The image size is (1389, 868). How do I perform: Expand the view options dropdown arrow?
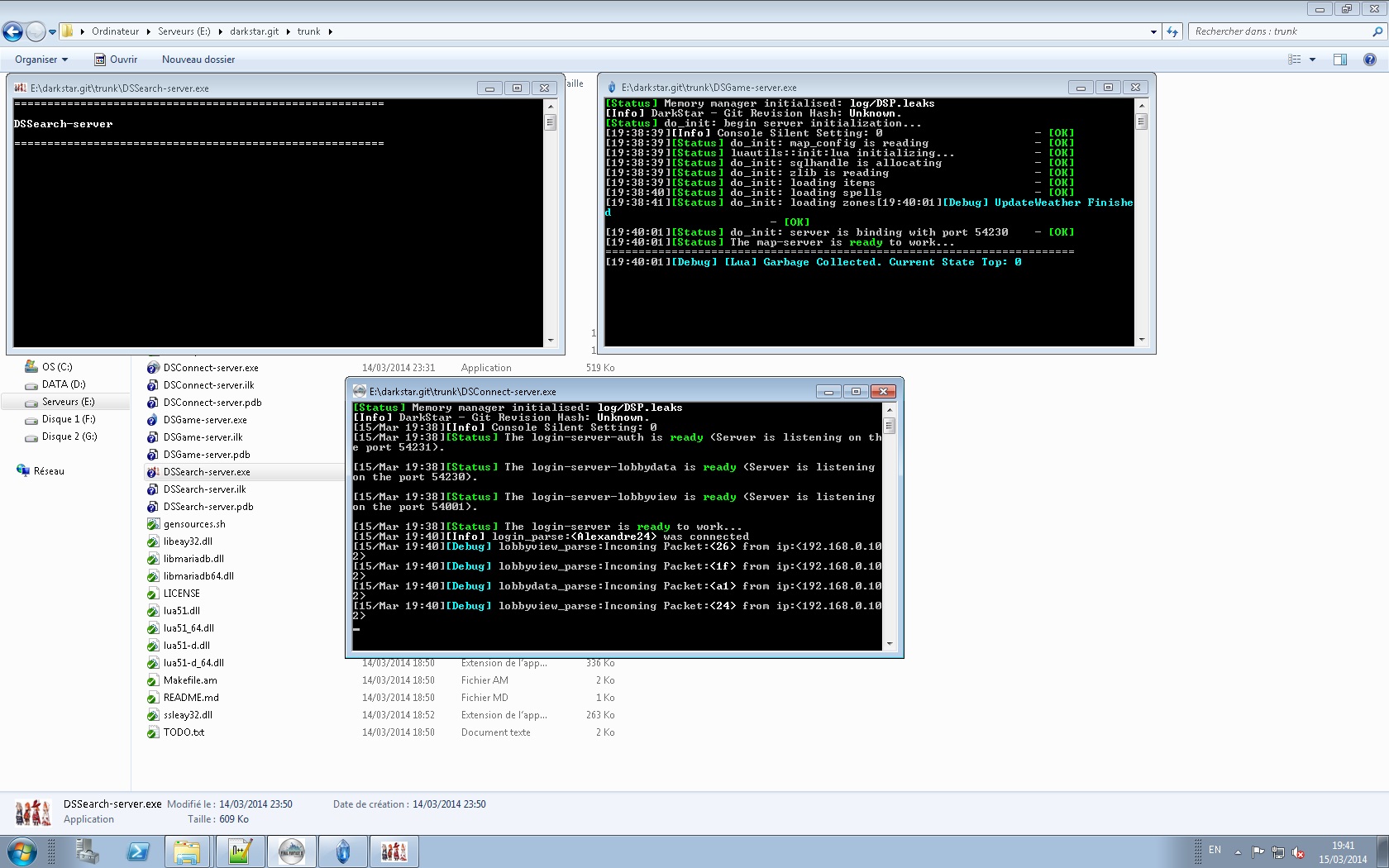pyautogui.click(x=1312, y=60)
